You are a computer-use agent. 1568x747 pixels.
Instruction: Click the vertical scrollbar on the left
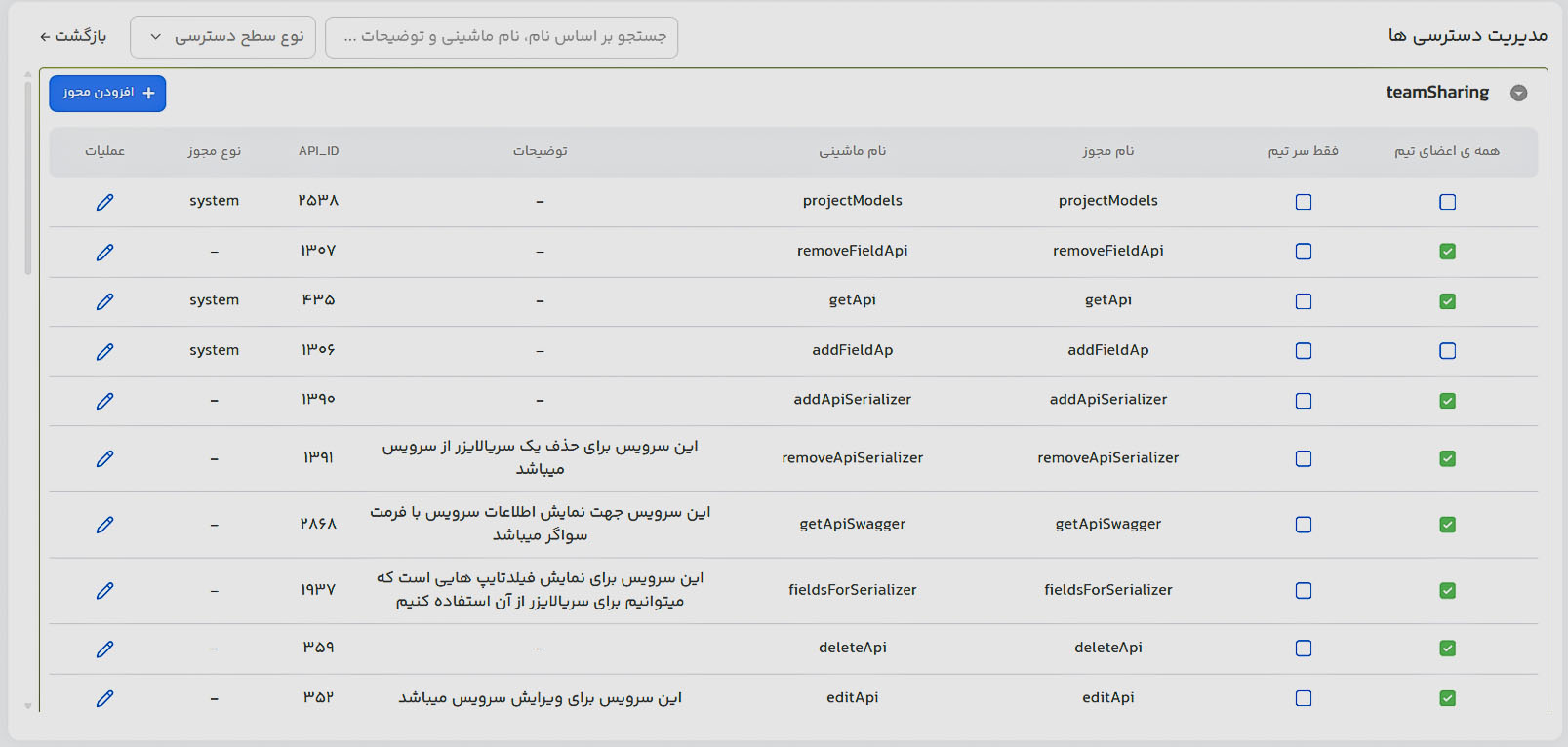pyautogui.click(x=28, y=176)
